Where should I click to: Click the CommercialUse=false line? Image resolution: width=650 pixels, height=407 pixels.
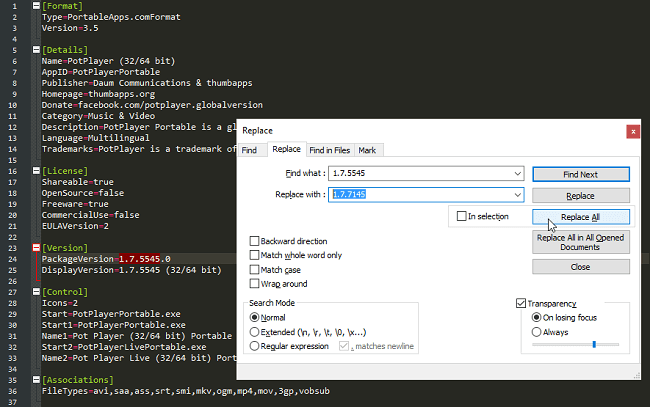(90, 215)
